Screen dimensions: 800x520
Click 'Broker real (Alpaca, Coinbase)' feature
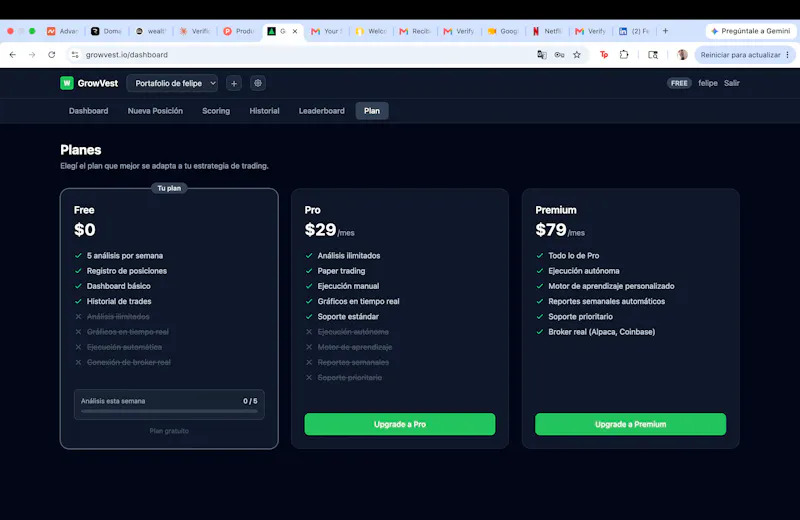pyautogui.click(x=602, y=332)
